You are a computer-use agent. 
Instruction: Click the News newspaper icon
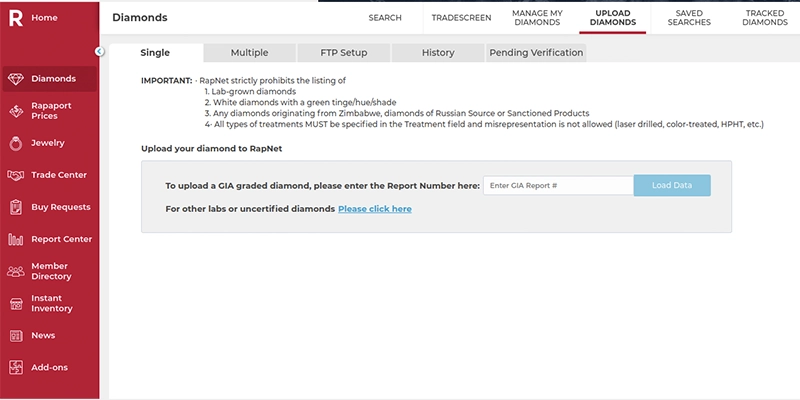16,336
